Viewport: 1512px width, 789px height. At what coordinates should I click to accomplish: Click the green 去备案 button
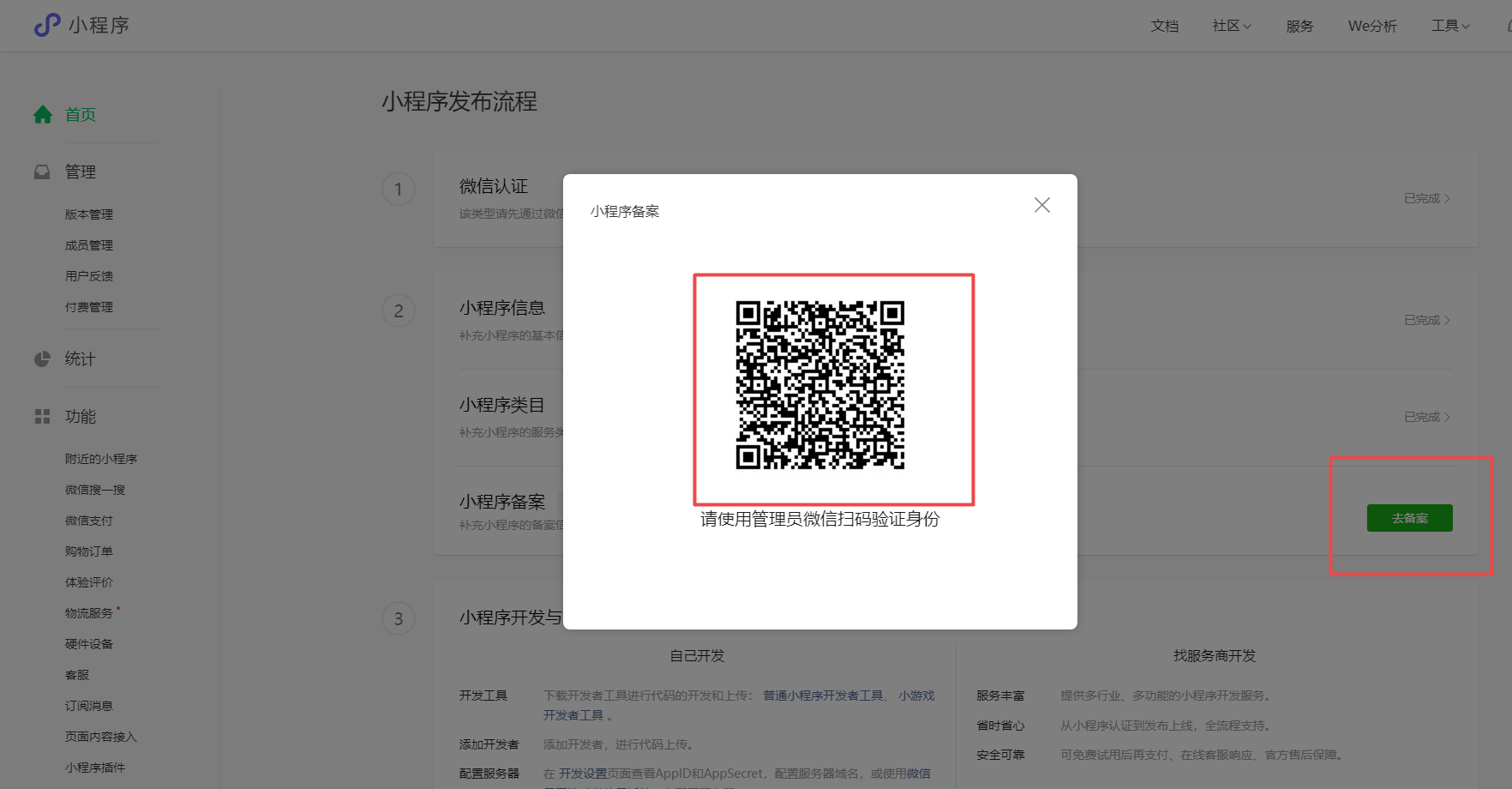click(1410, 518)
